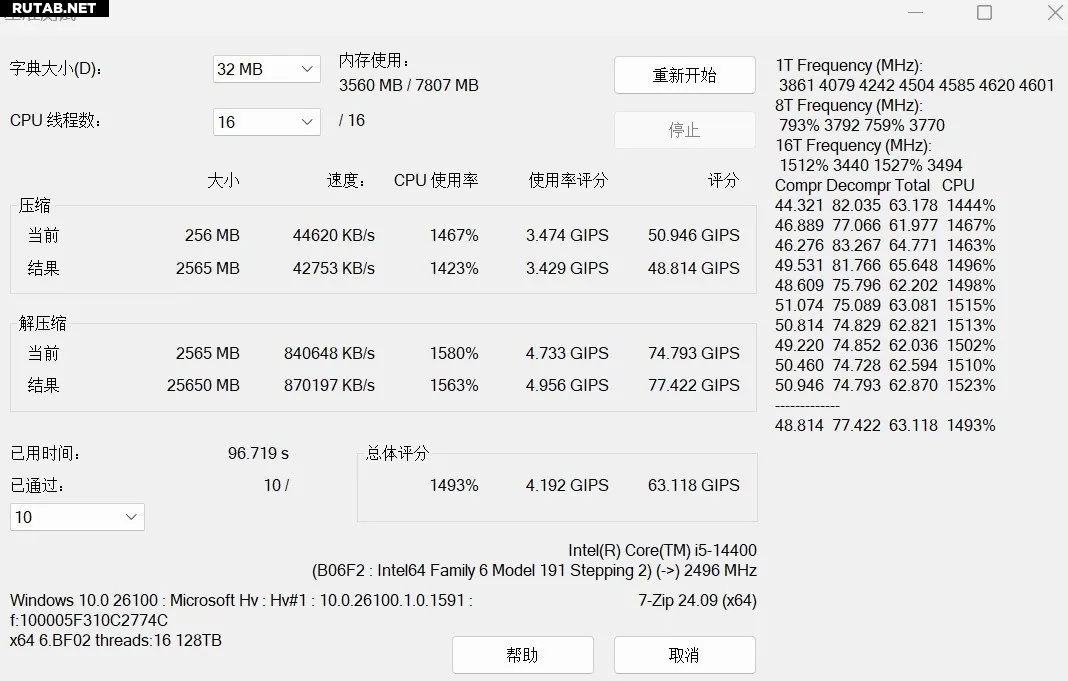
Task: Open the passes count dropdown showing 10
Action: 77,517
